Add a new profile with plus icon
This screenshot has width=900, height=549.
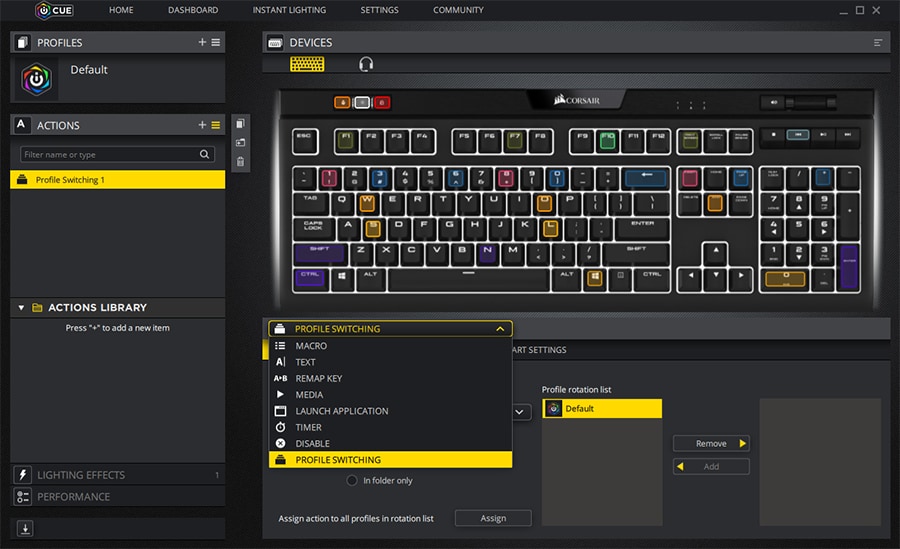202,42
